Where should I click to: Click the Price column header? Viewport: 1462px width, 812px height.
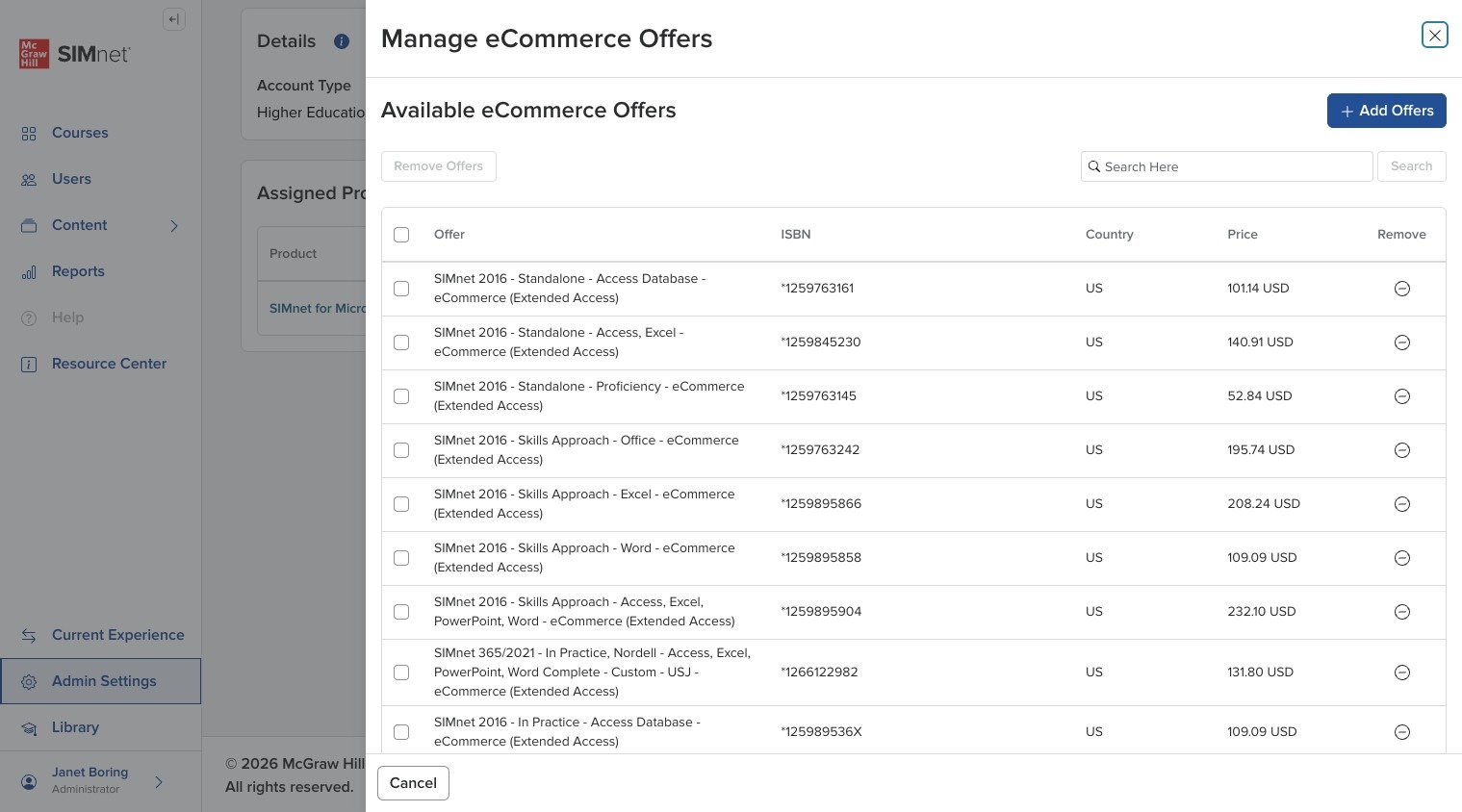[1243, 235]
